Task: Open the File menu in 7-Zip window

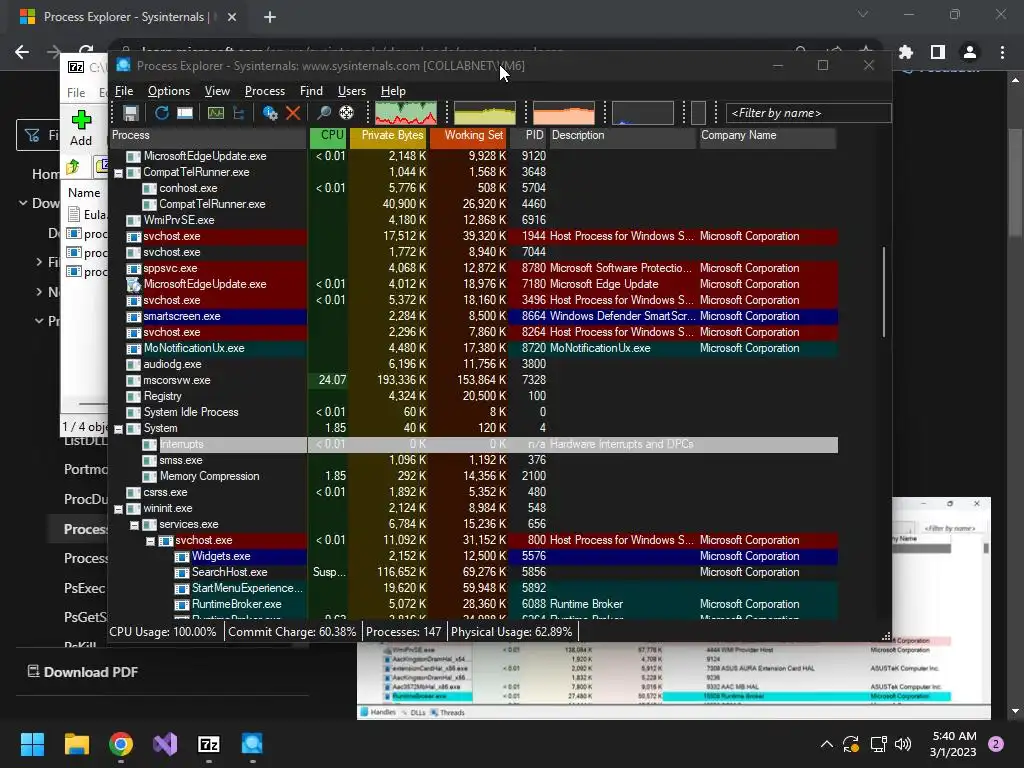Action: 76,93
